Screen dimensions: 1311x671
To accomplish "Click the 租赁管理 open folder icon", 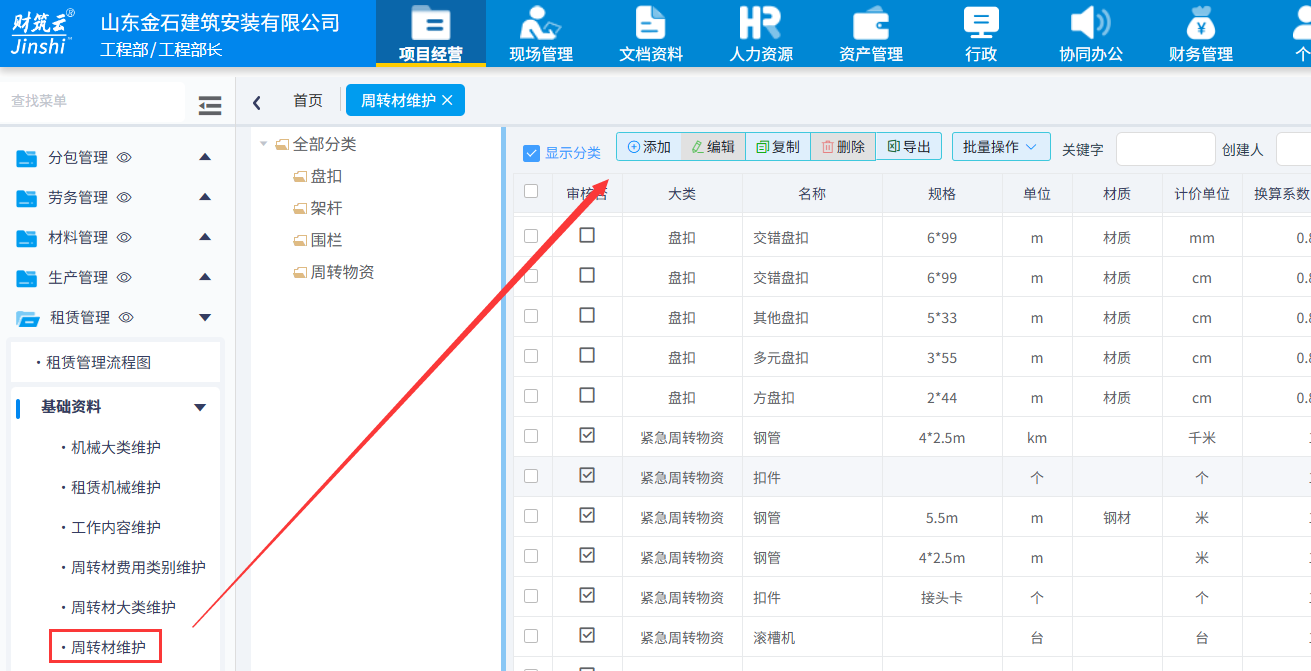I will (x=27, y=318).
